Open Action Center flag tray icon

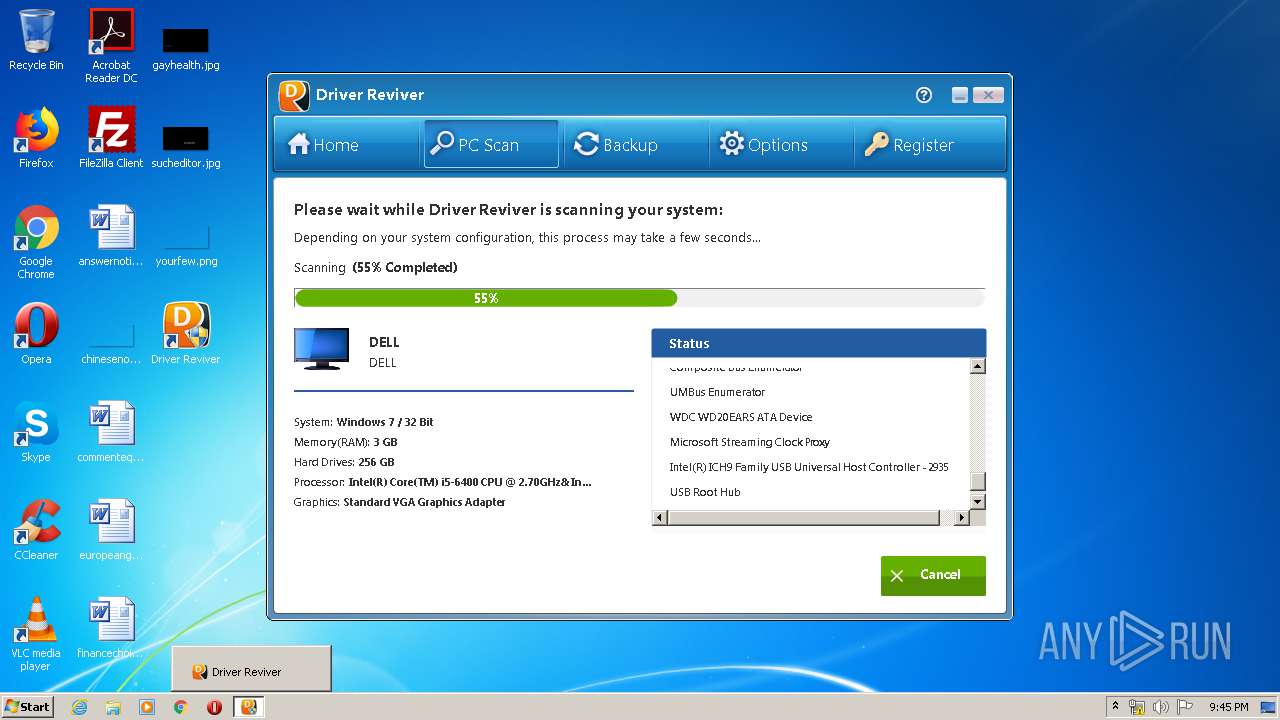point(1185,707)
